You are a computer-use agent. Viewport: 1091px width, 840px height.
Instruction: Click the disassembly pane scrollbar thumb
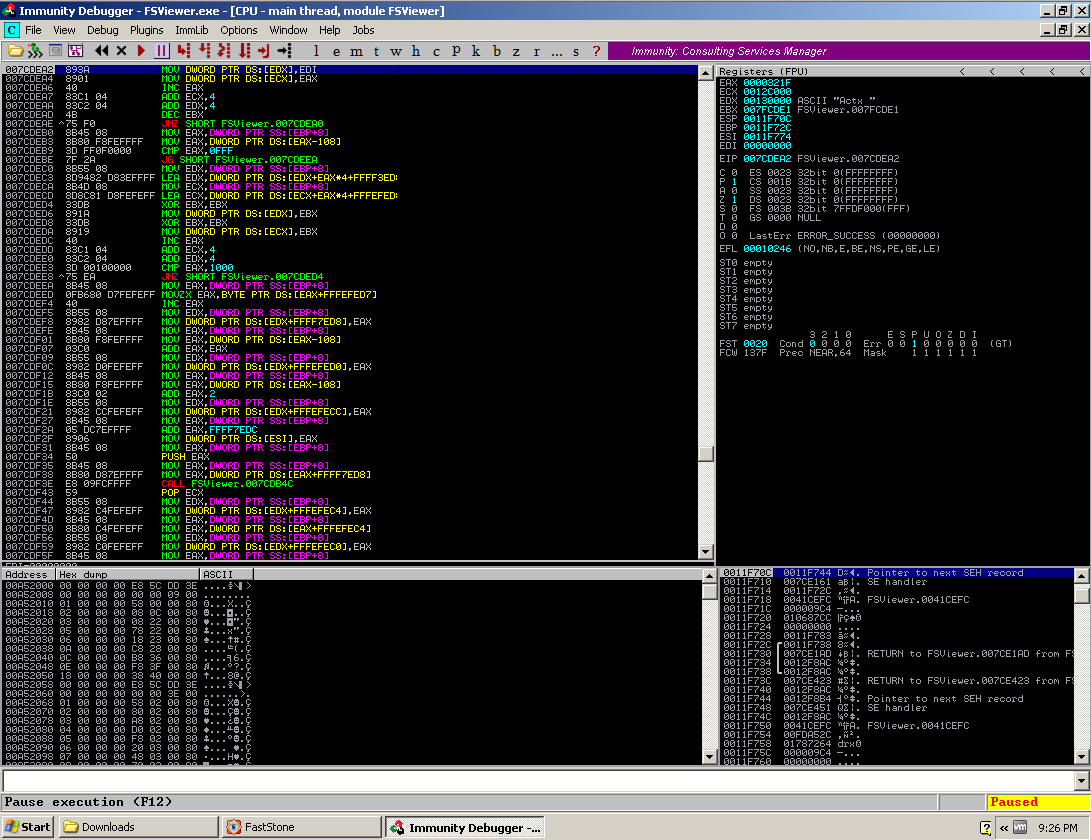[x=706, y=453]
